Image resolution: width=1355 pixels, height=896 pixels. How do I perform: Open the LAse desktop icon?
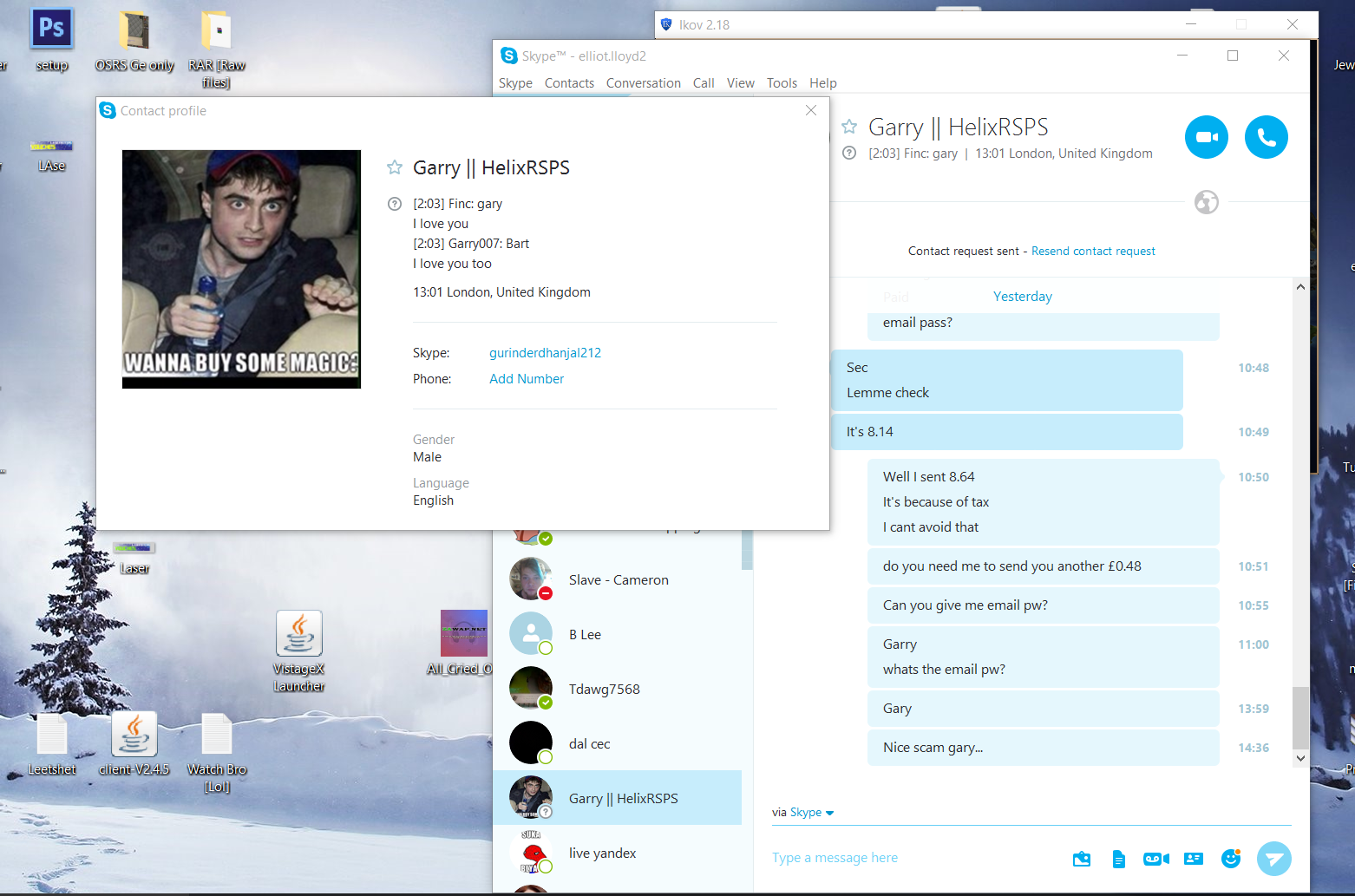coord(52,155)
